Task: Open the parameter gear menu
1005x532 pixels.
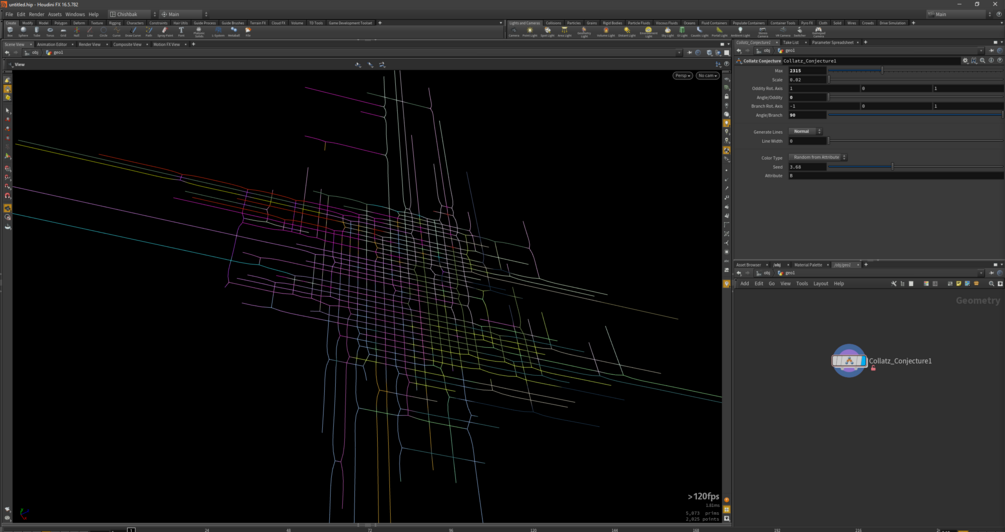Action: click(965, 61)
